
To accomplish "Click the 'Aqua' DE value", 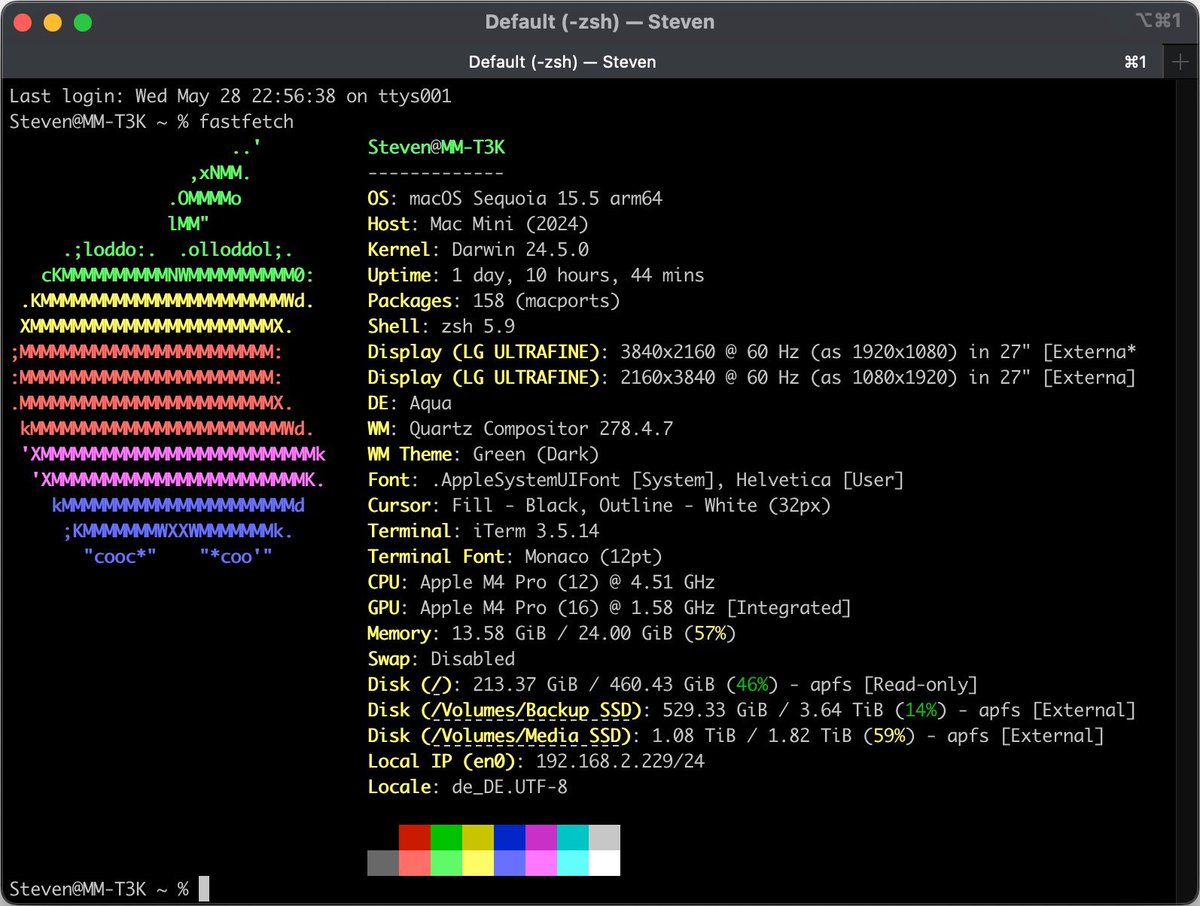I will 430,403.
